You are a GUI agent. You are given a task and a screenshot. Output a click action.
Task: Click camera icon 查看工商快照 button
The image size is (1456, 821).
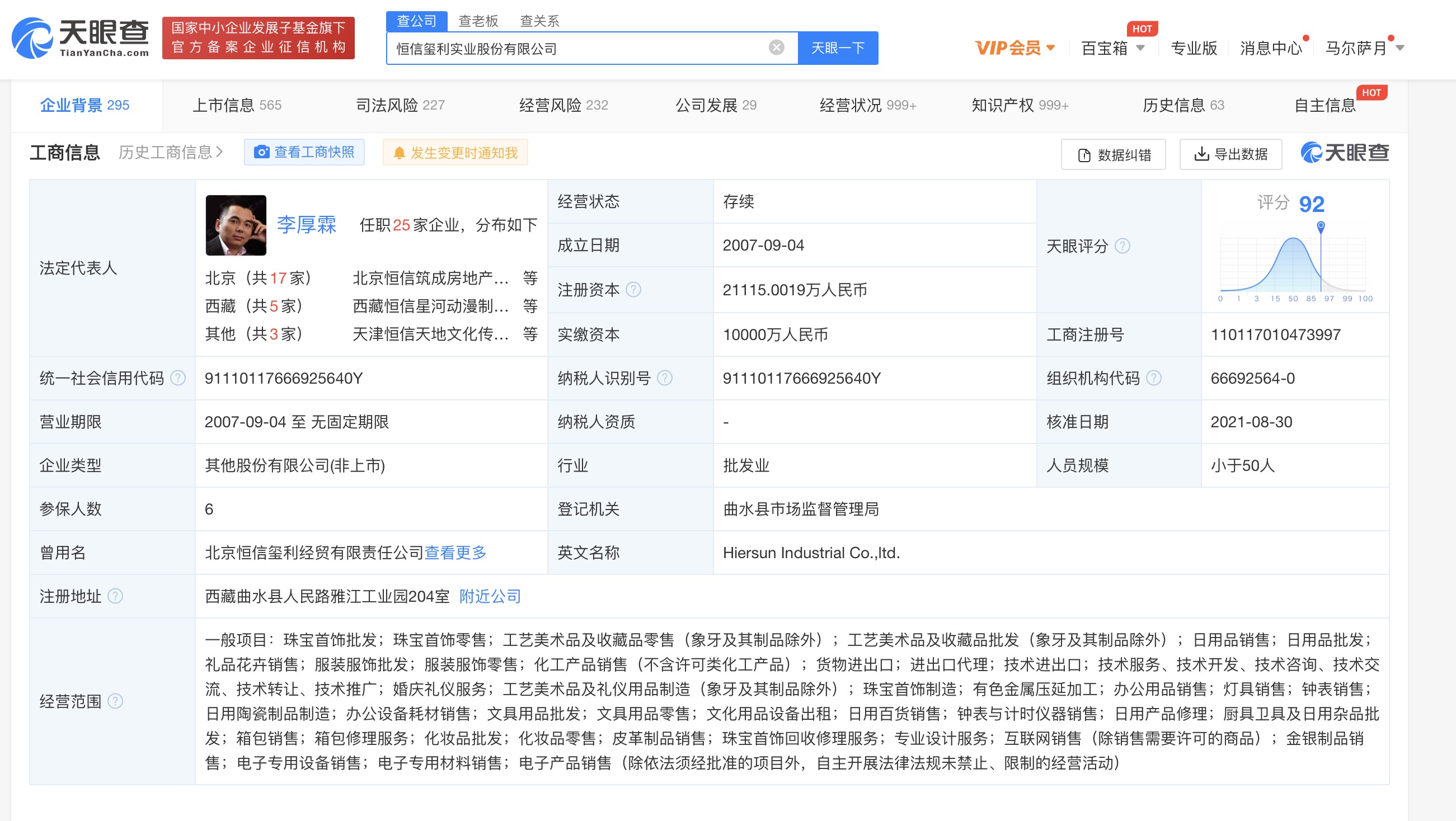tap(304, 152)
